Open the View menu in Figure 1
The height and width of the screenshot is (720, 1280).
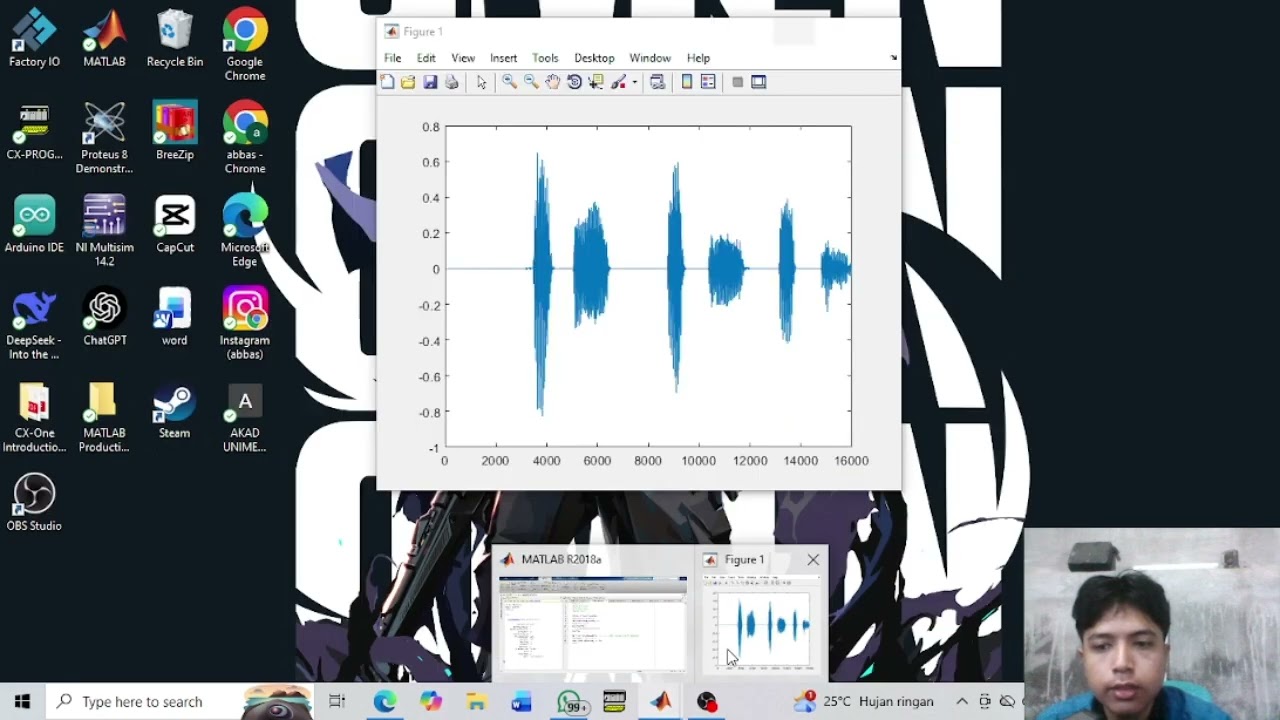(x=463, y=58)
